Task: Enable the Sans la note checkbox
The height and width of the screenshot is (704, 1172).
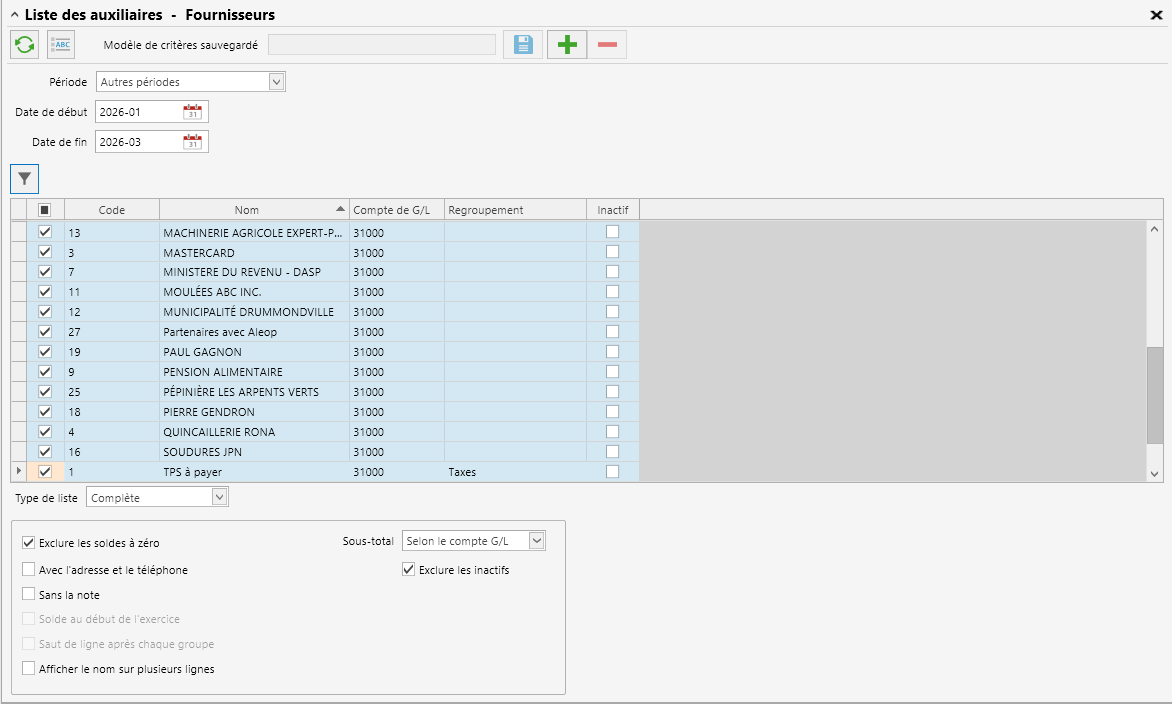Action: (x=28, y=594)
